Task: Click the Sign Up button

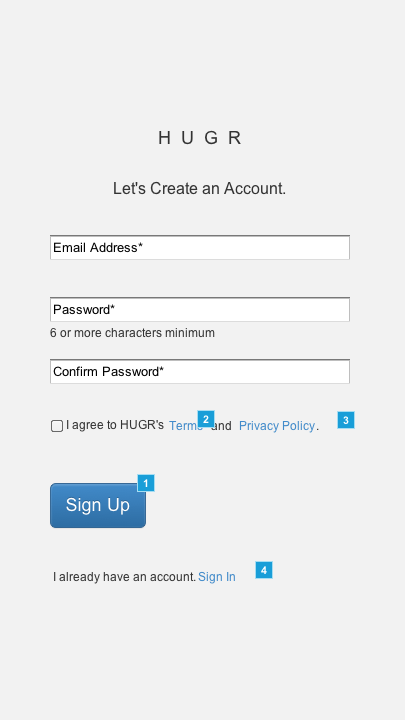Action: pyautogui.click(x=98, y=506)
